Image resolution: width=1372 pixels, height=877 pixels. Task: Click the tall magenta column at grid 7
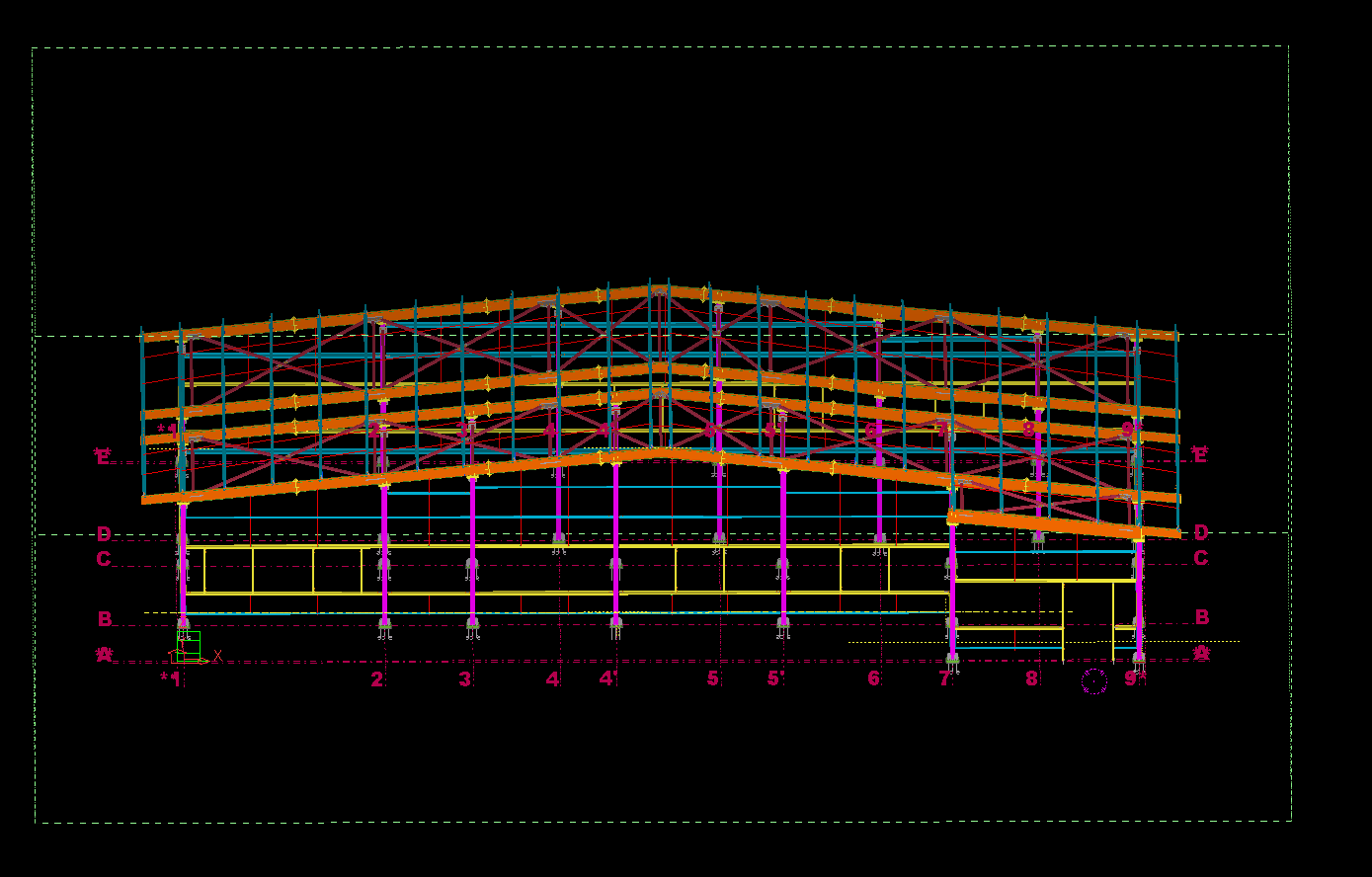(x=952, y=588)
